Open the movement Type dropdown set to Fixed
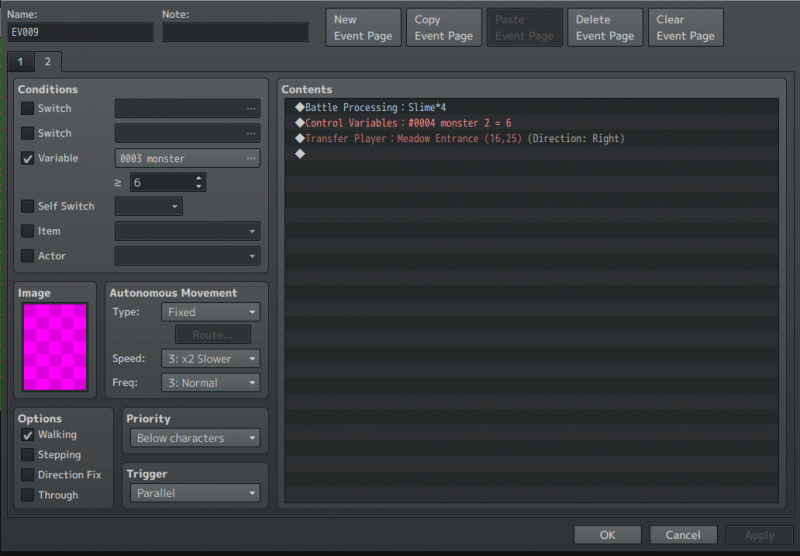The image size is (800, 556). point(211,312)
